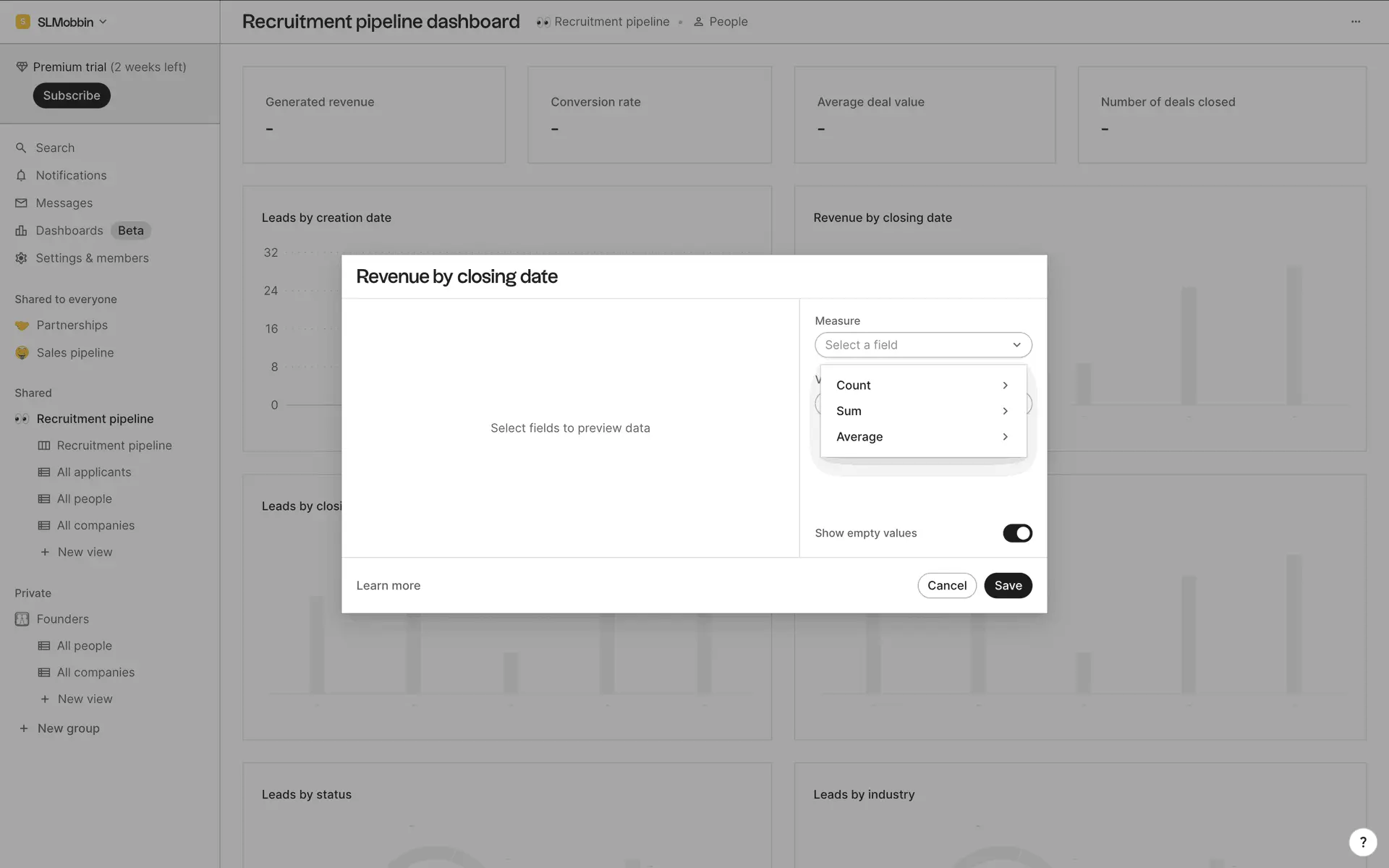
Task: Open Dashboards chart icon in sidebar
Action: (21, 231)
